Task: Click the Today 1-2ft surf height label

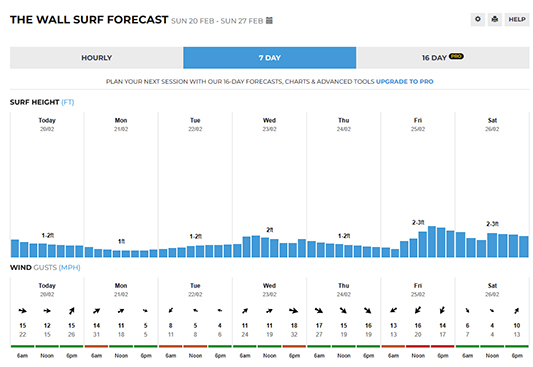Action: [48, 235]
